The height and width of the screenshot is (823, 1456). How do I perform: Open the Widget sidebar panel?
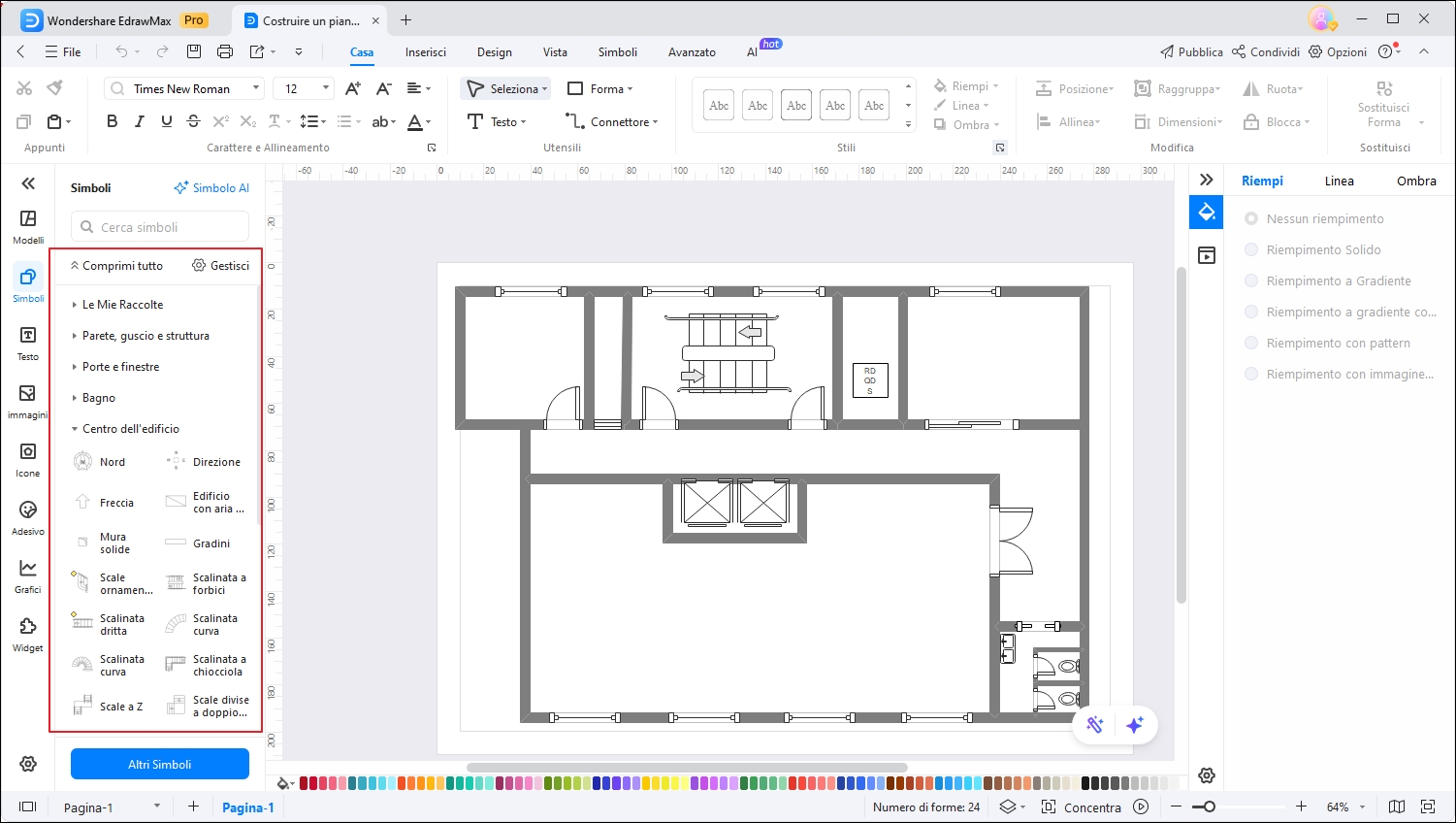(28, 633)
